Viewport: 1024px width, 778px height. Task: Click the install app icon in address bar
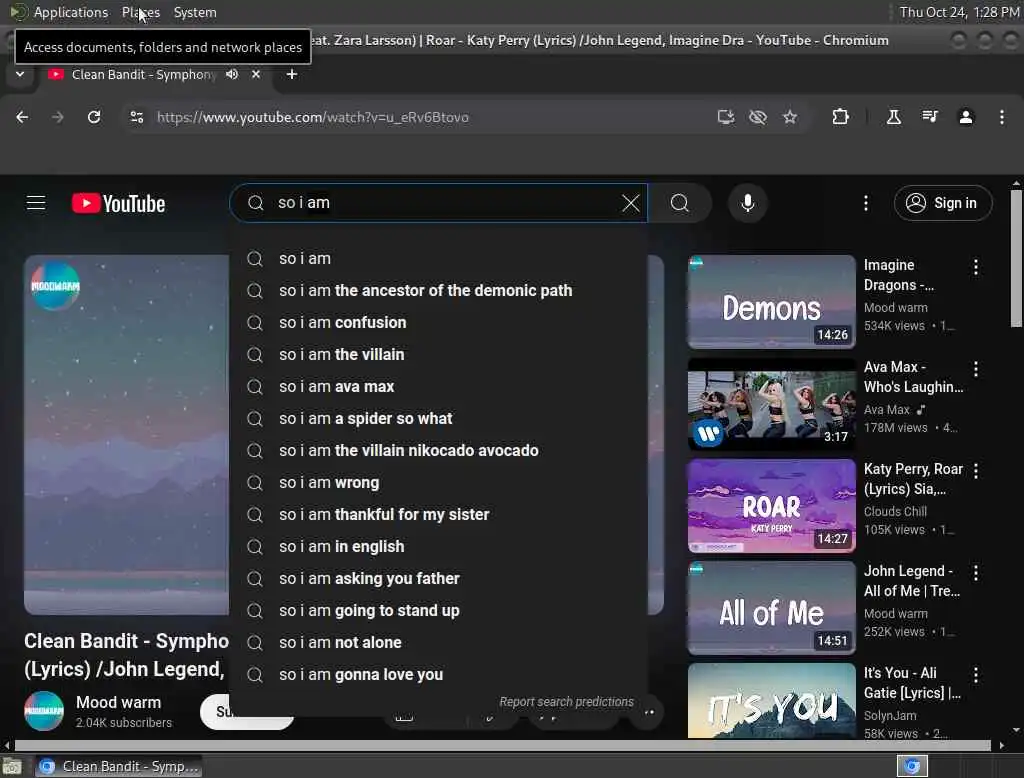point(726,117)
